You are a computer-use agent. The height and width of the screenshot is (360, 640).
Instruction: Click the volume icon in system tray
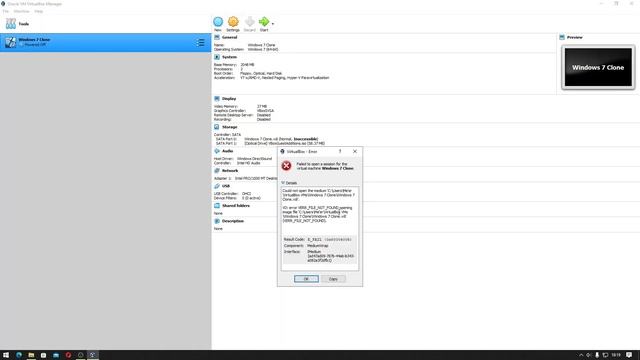point(589,355)
